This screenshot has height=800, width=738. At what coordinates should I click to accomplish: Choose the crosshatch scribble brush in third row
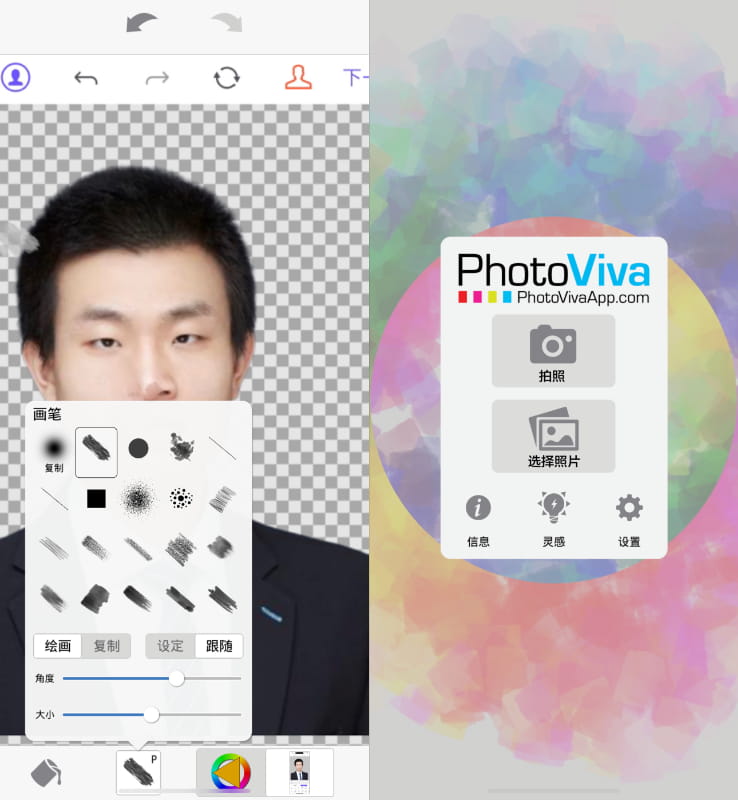(x=181, y=549)
